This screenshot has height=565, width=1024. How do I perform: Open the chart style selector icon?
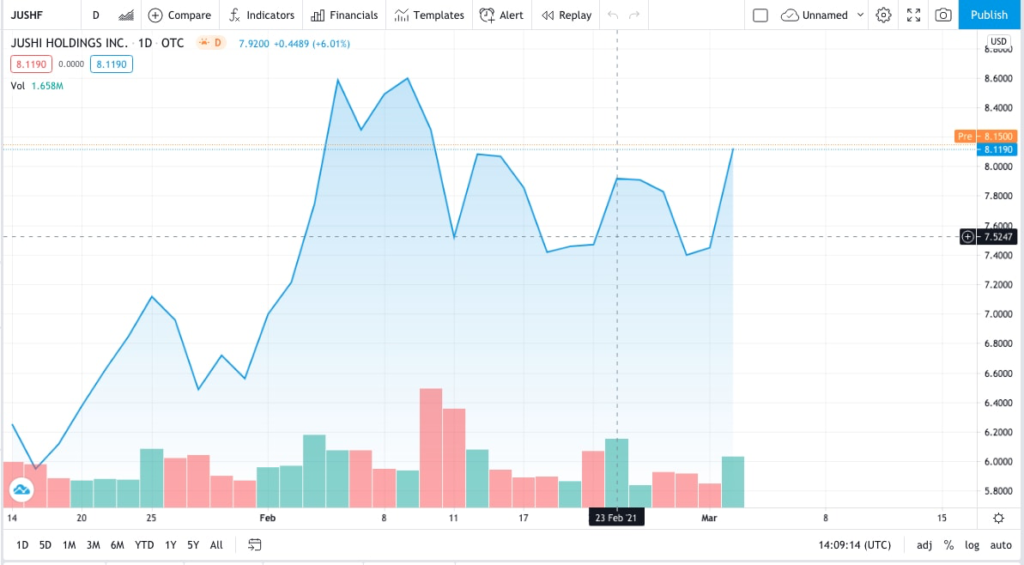point(126,14)
